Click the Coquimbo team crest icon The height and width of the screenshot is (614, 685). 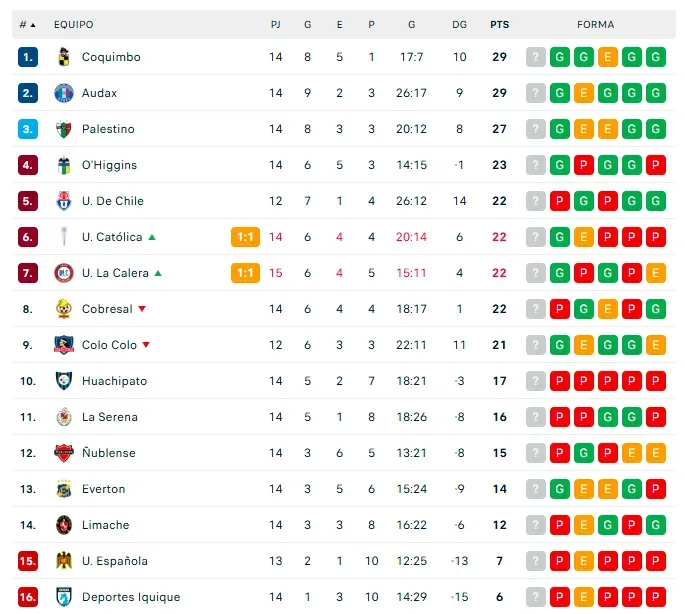click(64, 57)
